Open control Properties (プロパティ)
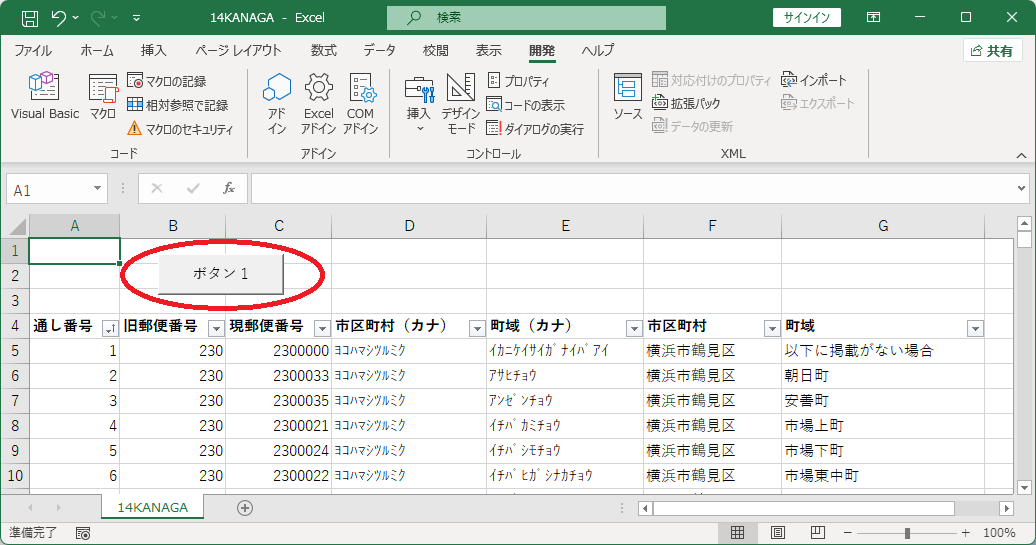Image resolution: width=1036 pixels, height=545 pixels. tap(518, 81)
